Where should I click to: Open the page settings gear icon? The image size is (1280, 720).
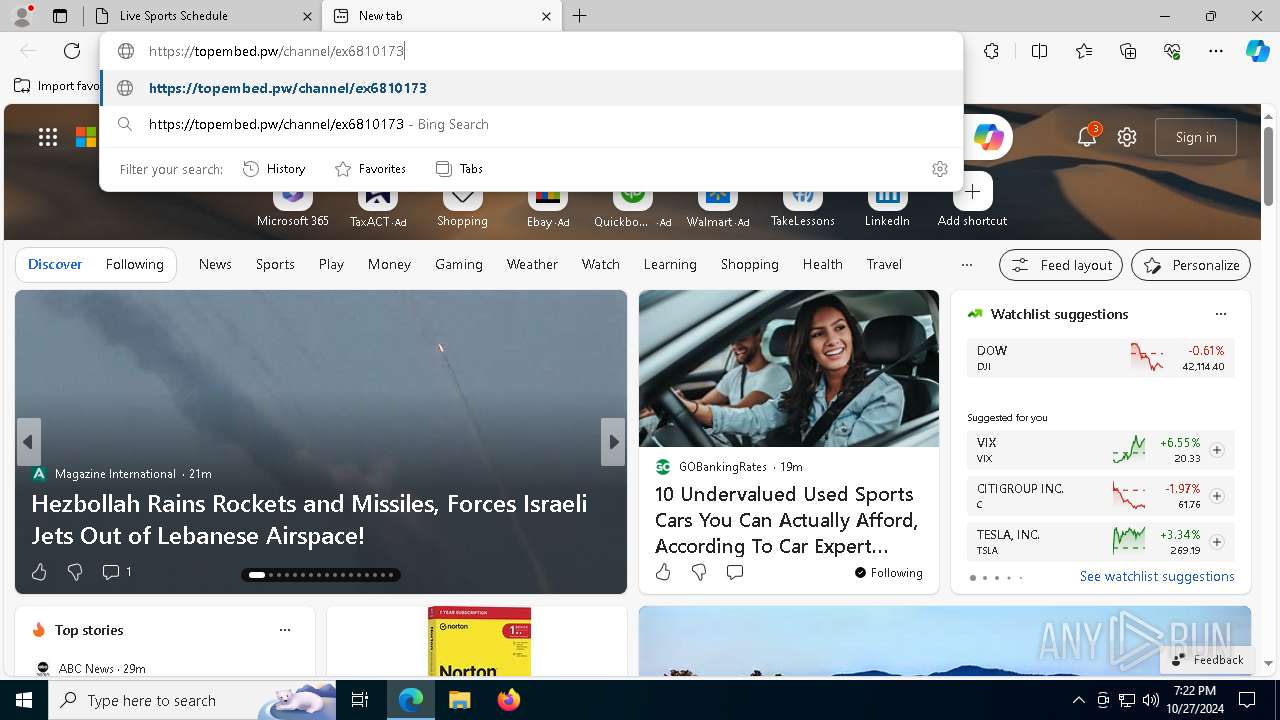click(1127, 137)
